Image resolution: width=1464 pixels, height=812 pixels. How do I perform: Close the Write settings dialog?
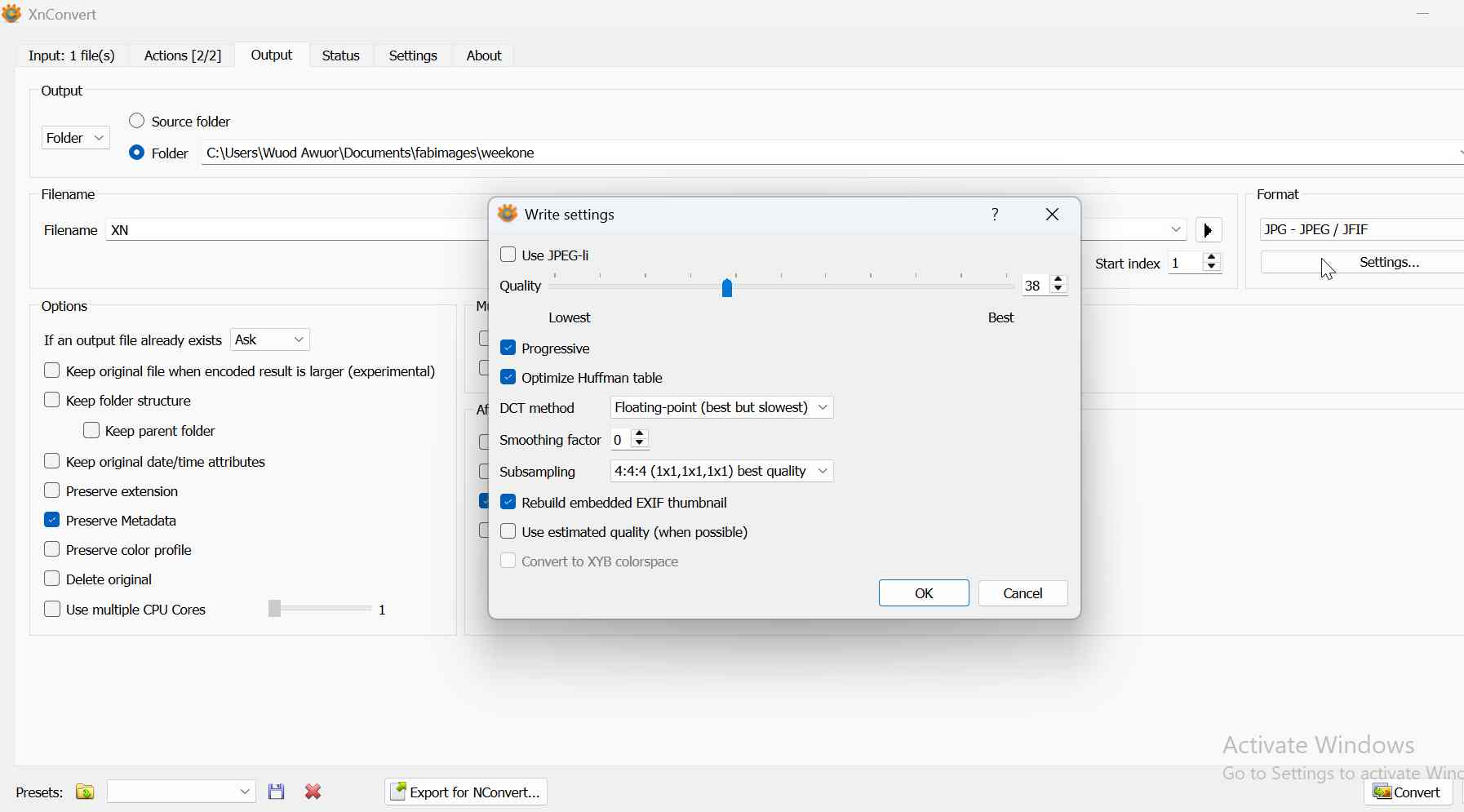click(1053, 215)
